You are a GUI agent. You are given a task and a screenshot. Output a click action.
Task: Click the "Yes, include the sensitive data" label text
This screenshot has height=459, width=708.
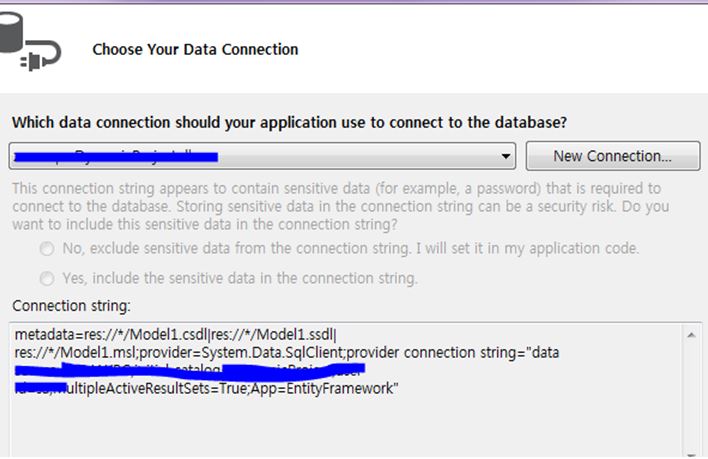pos(240,278)
